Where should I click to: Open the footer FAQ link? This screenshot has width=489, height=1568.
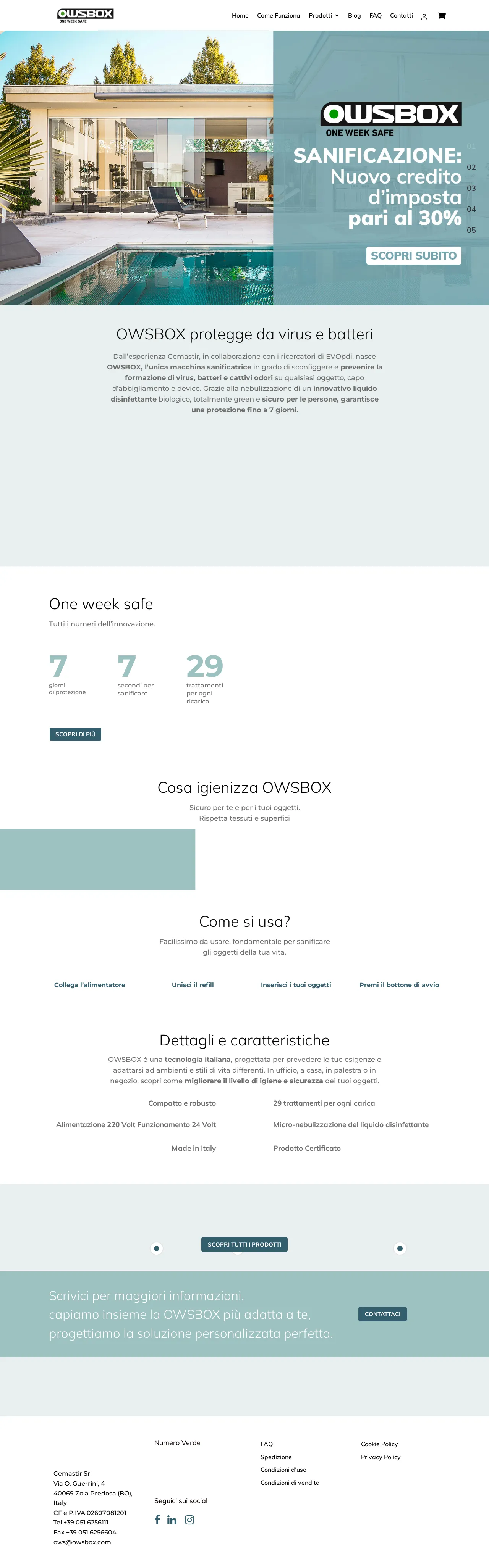click(267, 1444)
